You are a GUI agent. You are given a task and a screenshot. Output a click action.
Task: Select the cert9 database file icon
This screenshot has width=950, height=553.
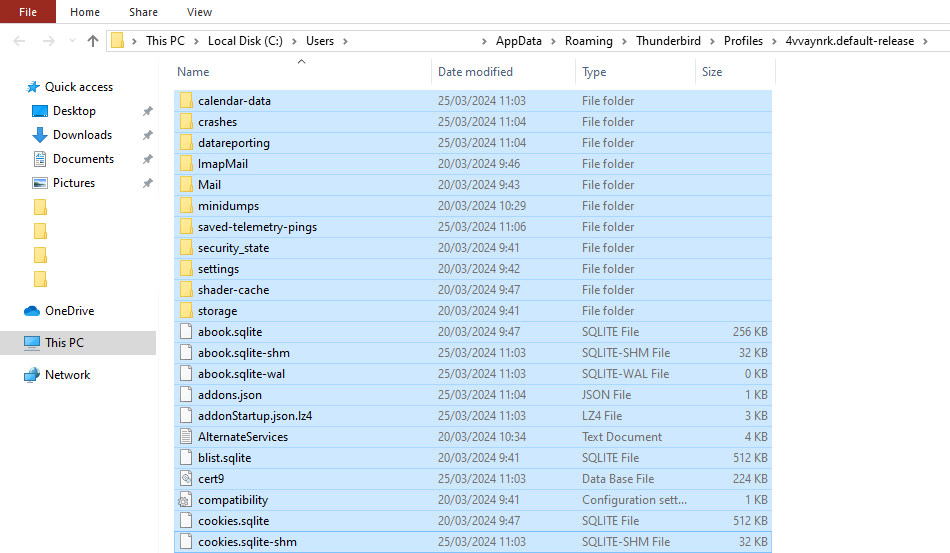point(187,478)
